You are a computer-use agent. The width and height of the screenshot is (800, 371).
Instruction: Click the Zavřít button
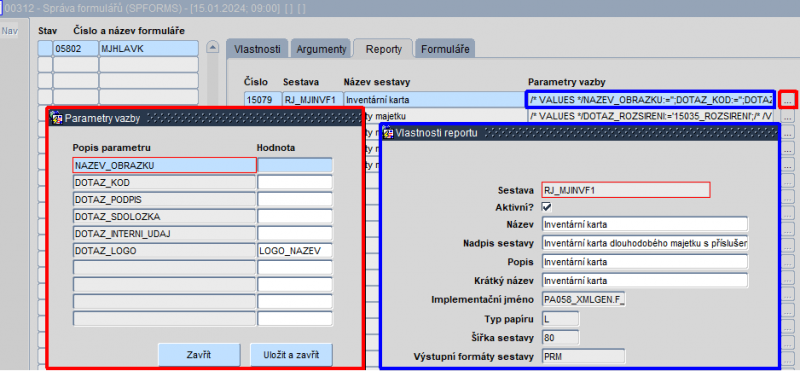(199, 354)
